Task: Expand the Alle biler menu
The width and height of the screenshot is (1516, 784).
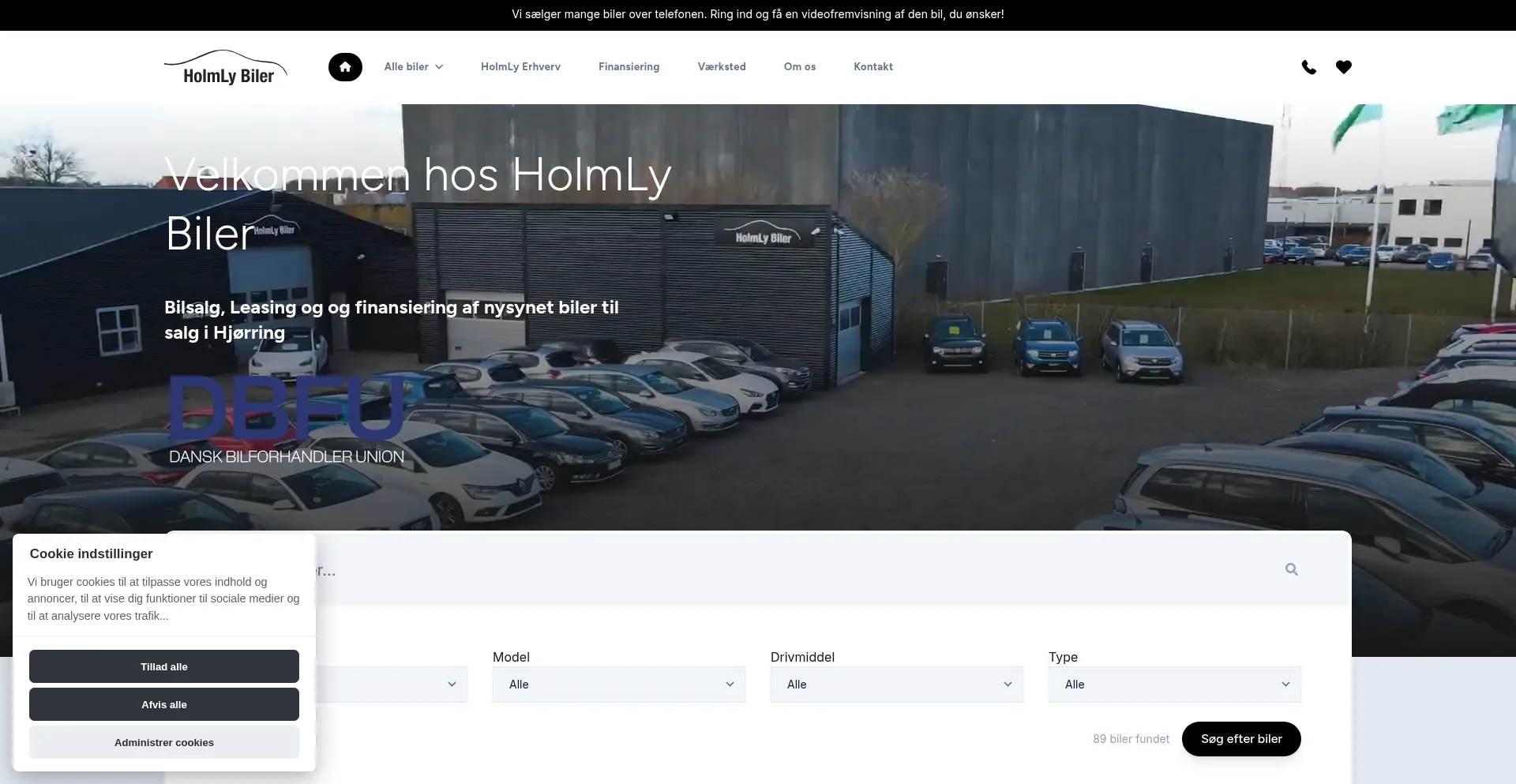Action: click(413, 67)
